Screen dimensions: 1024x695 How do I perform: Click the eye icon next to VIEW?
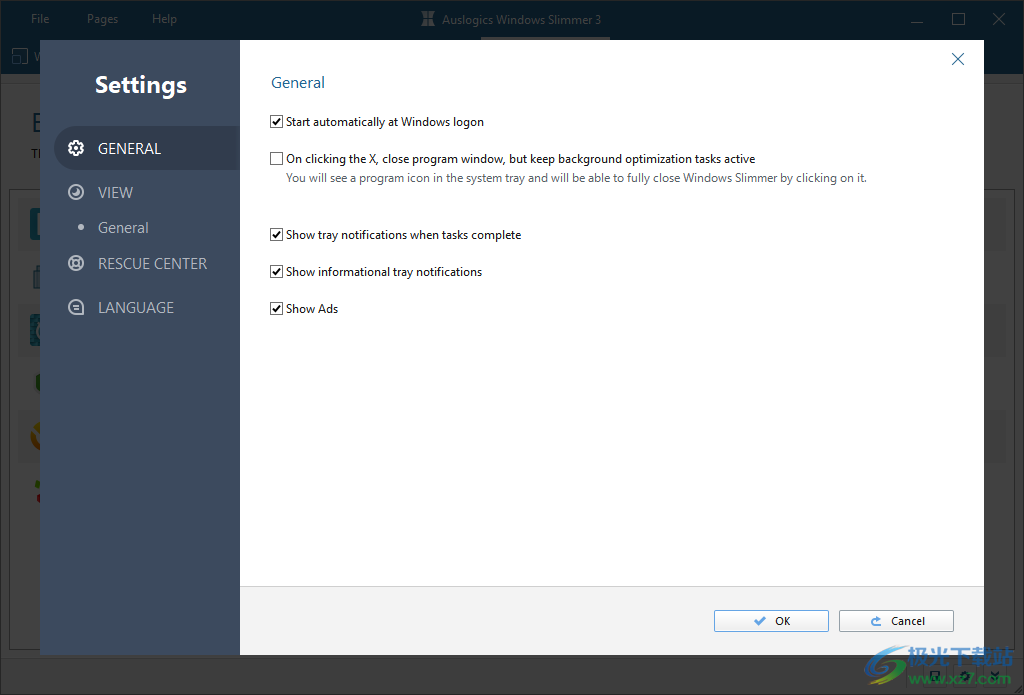coord(76,192)
